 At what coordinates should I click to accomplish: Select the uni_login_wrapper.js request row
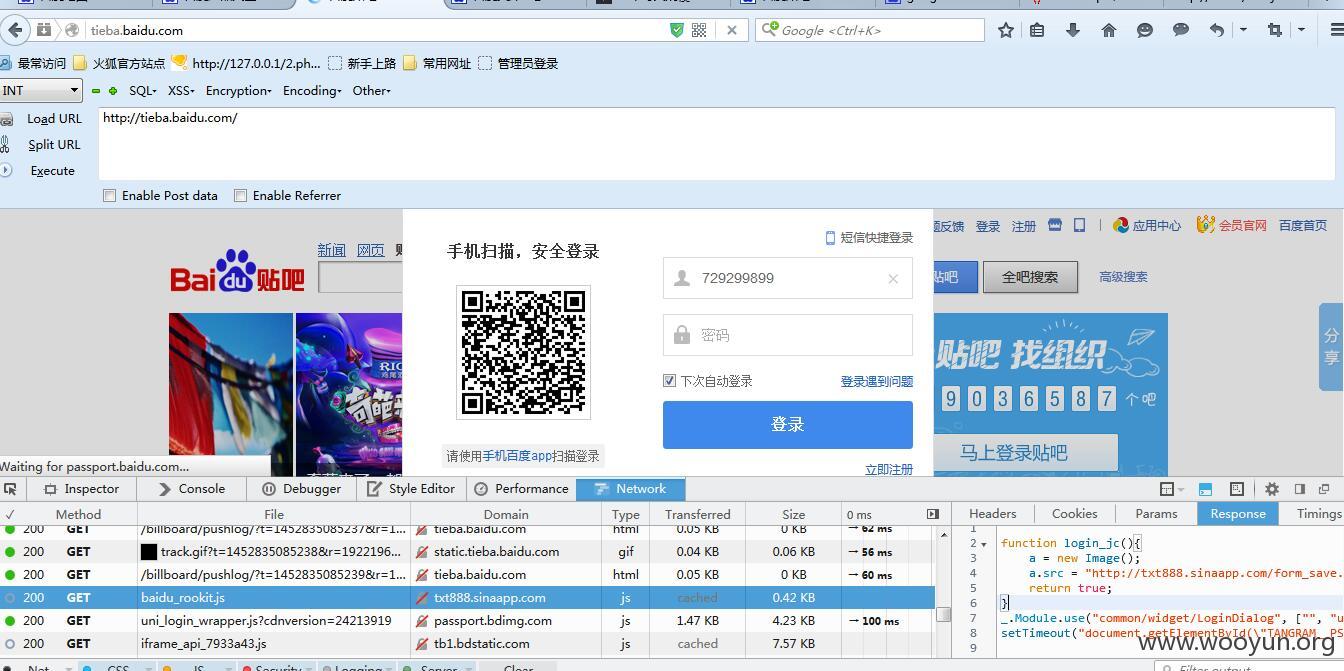[467, 621]
